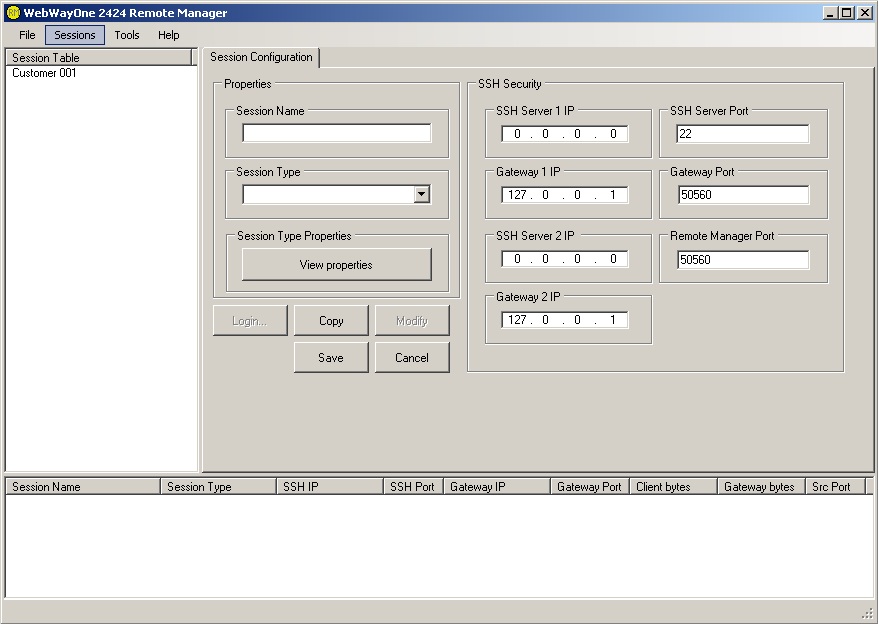This screenshot has width=878, height=624.
Task: Click the Save button
Action: pyautogui.click(x=331, y=358)
